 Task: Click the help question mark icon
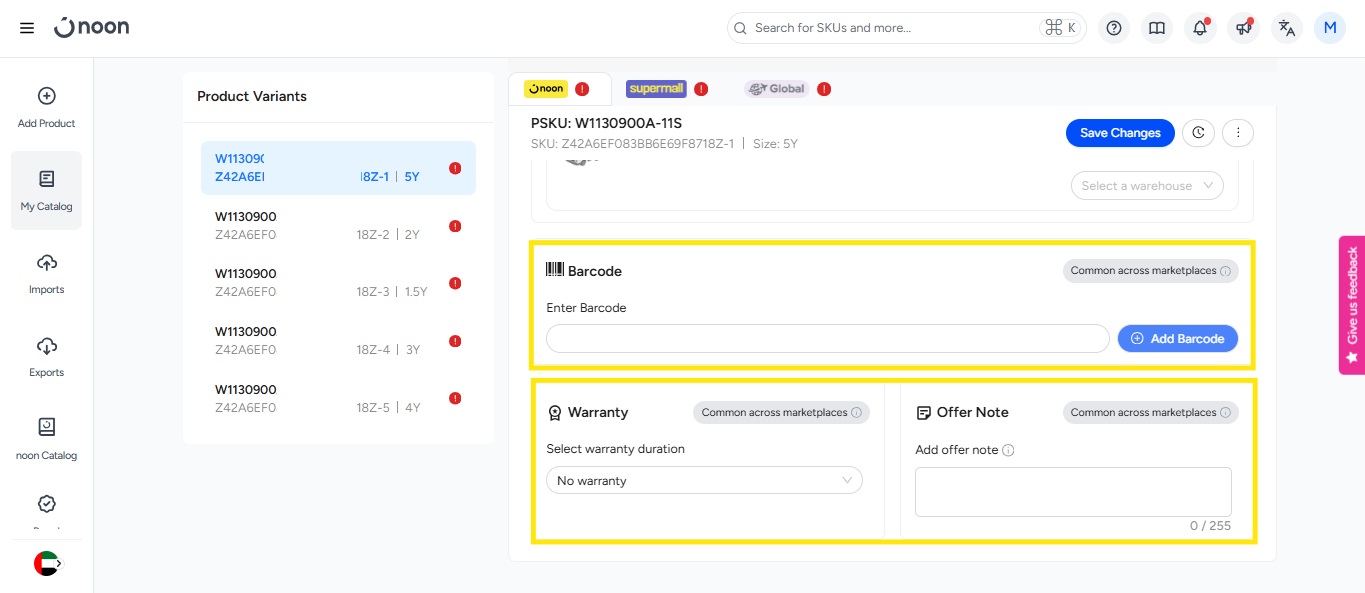1113,28
